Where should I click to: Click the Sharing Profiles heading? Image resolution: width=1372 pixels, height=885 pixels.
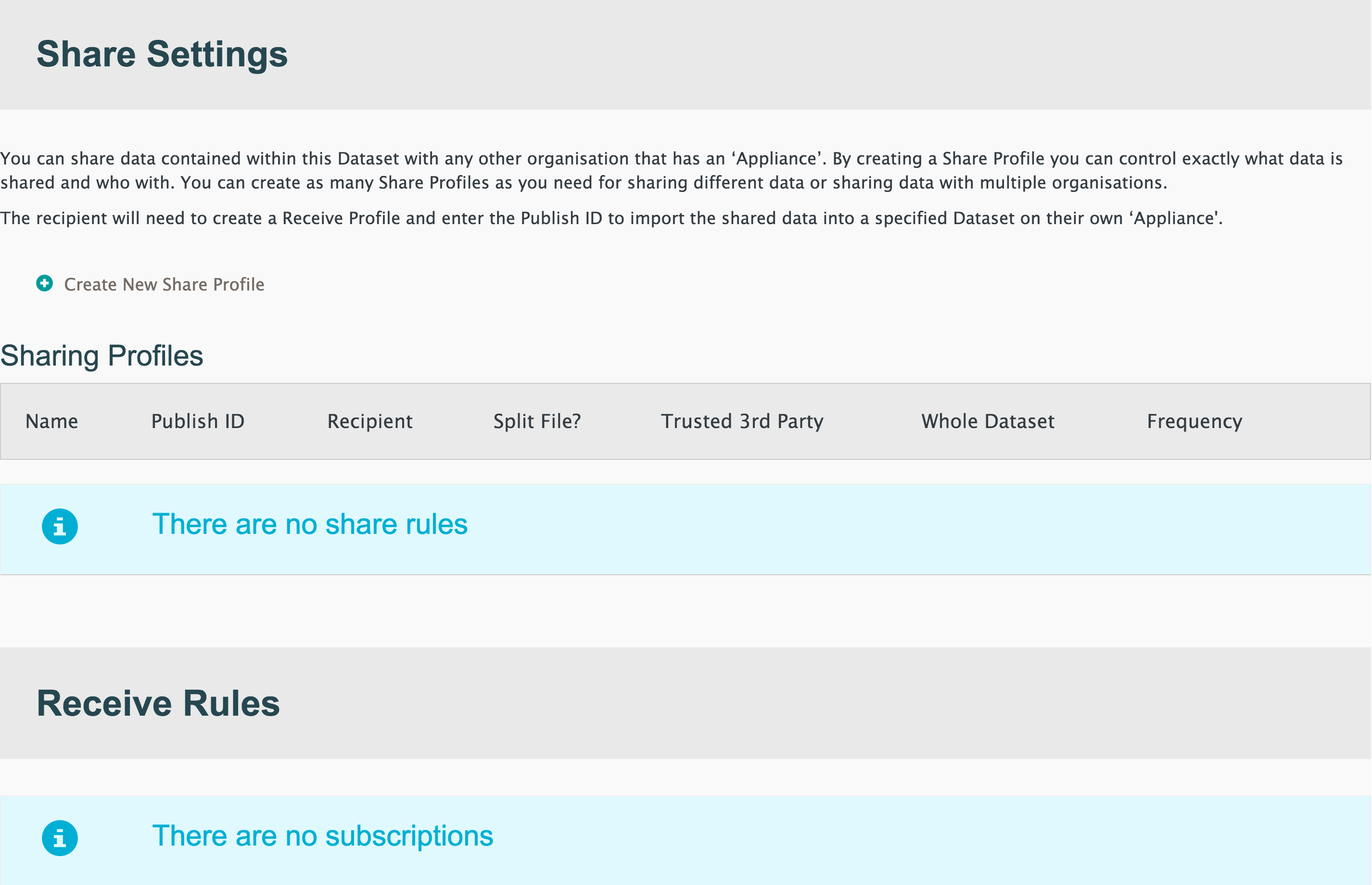click(x=102, y=356)
